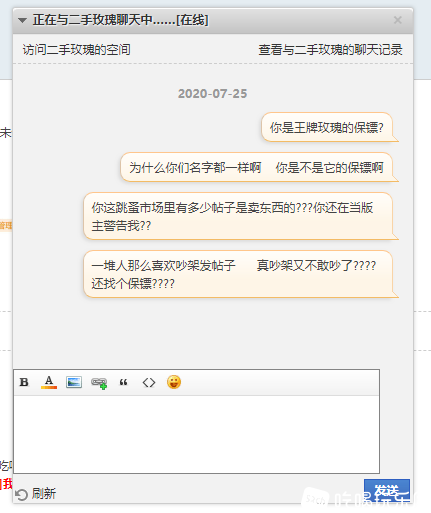Open 查看与二手玫瑰的聊天记录 link

click(330, 50)
